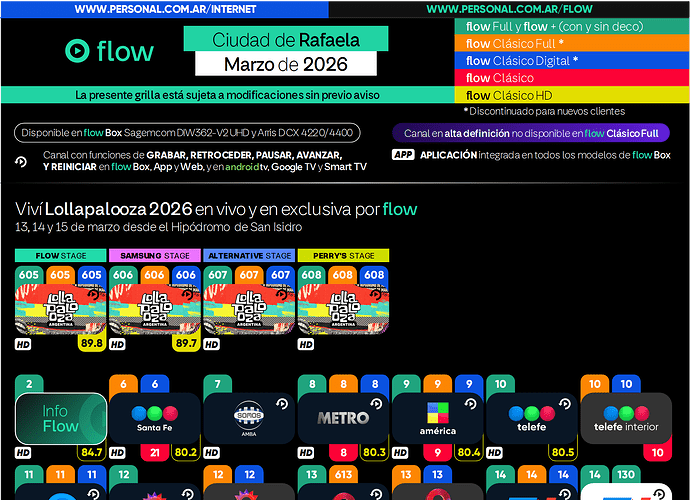Click the red 21 badge under Santa Fe
This screenshot has width=690, height=500.
154,452
